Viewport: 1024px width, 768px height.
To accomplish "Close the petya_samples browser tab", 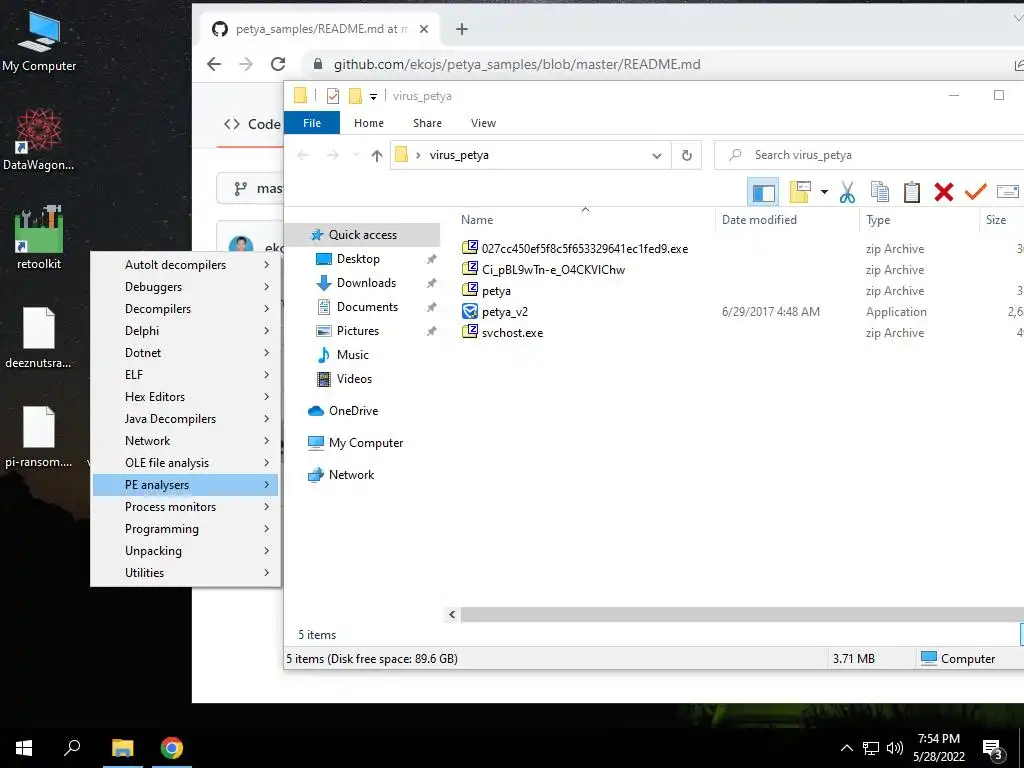I will (424, 29).
